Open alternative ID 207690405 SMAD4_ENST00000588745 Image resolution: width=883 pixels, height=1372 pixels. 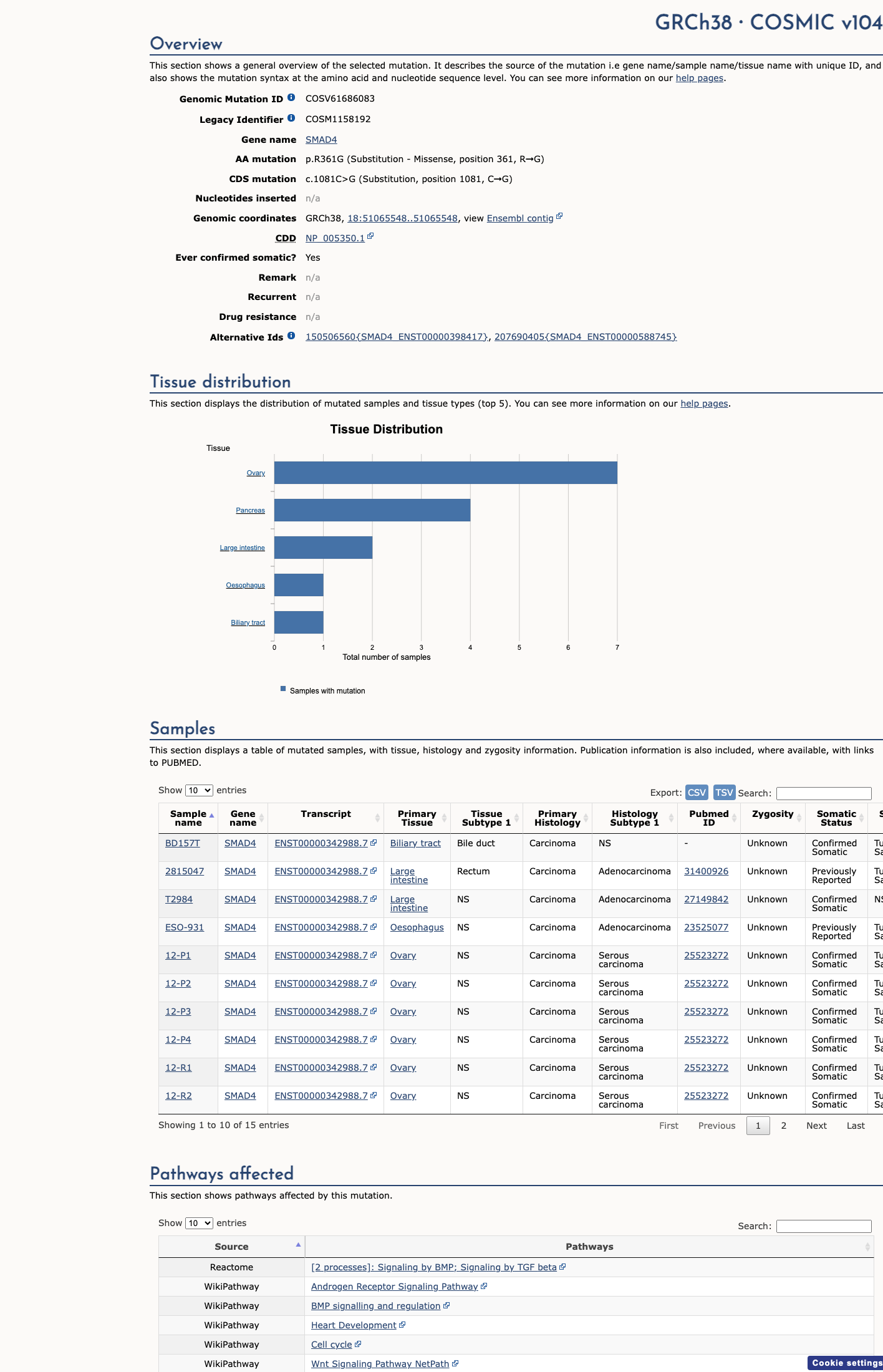pyautogui.click(x=586, y=337)
